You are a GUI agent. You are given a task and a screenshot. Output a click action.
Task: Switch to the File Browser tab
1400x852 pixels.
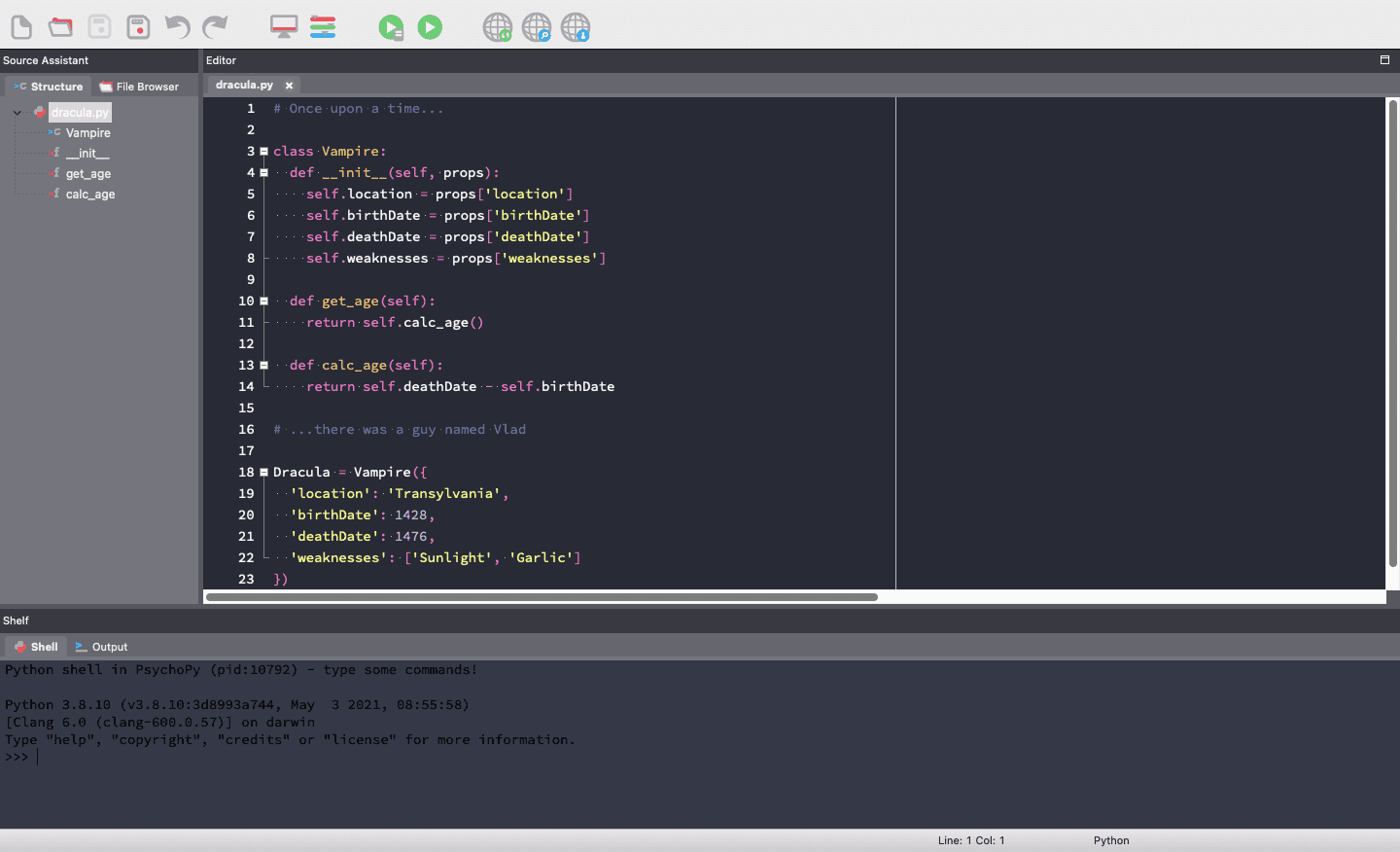click(x=139, y=87)
